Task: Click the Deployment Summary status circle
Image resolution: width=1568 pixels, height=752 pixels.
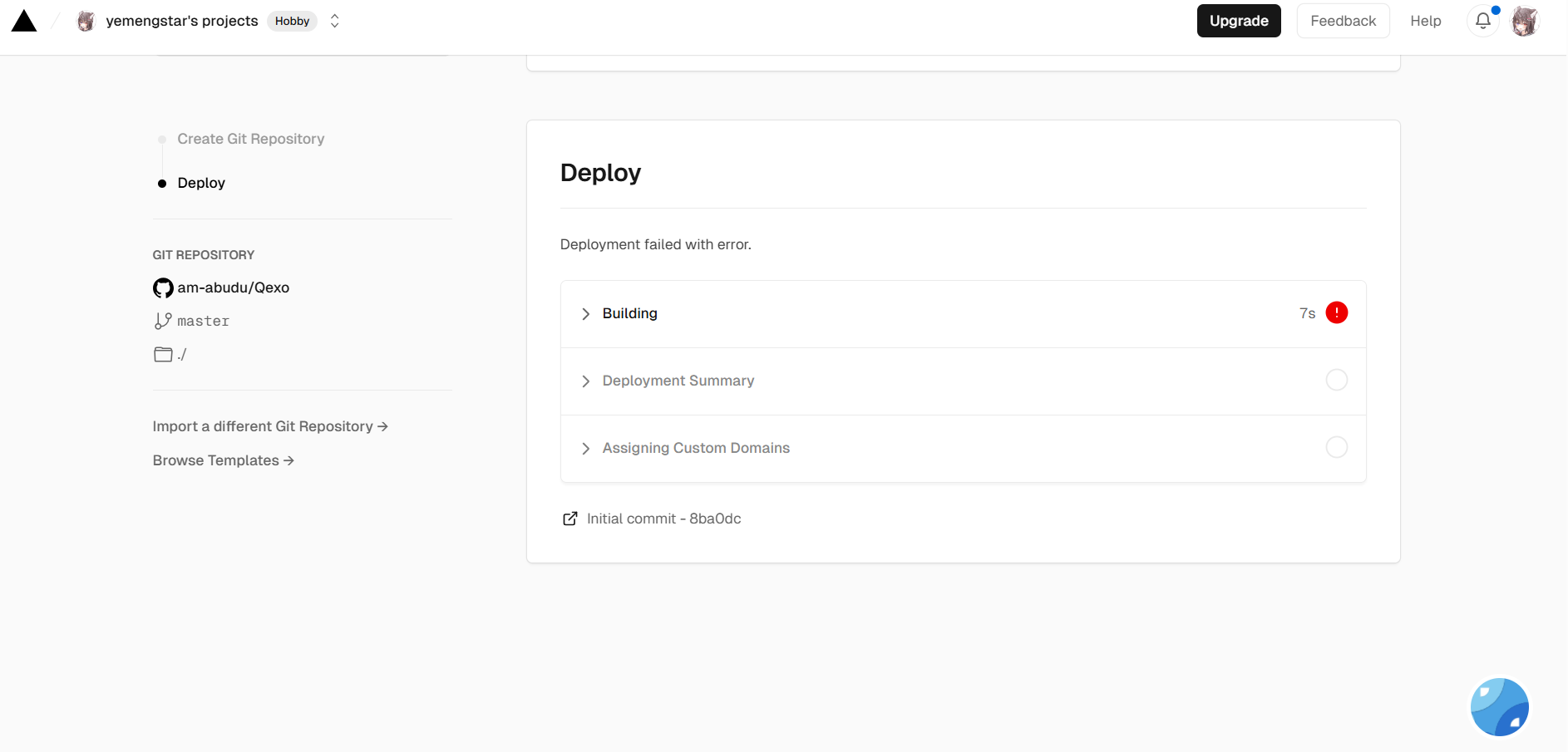Action: (1336, 380)
